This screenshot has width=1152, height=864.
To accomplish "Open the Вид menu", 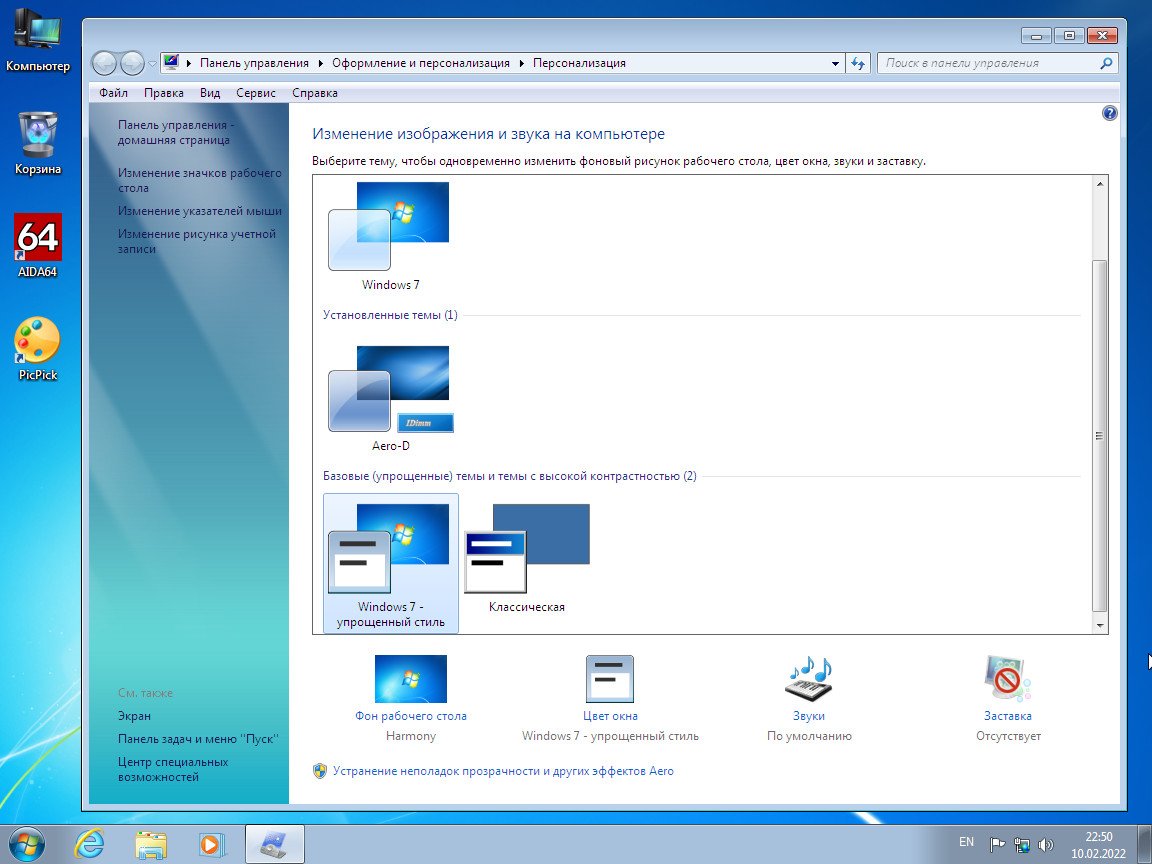I will [210, 93].
